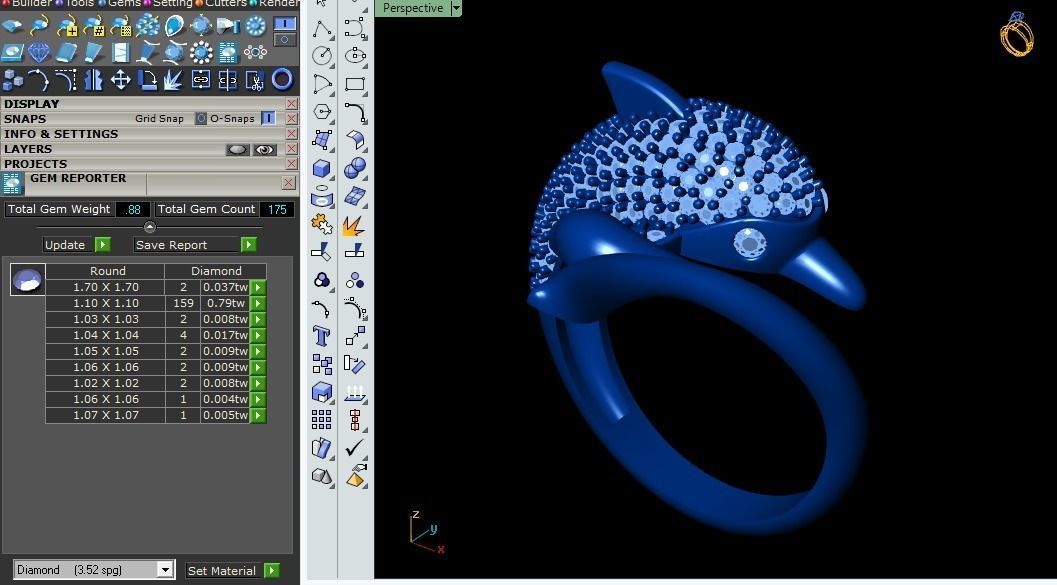Toggle the layers eye visibility icon

[265, 150]
